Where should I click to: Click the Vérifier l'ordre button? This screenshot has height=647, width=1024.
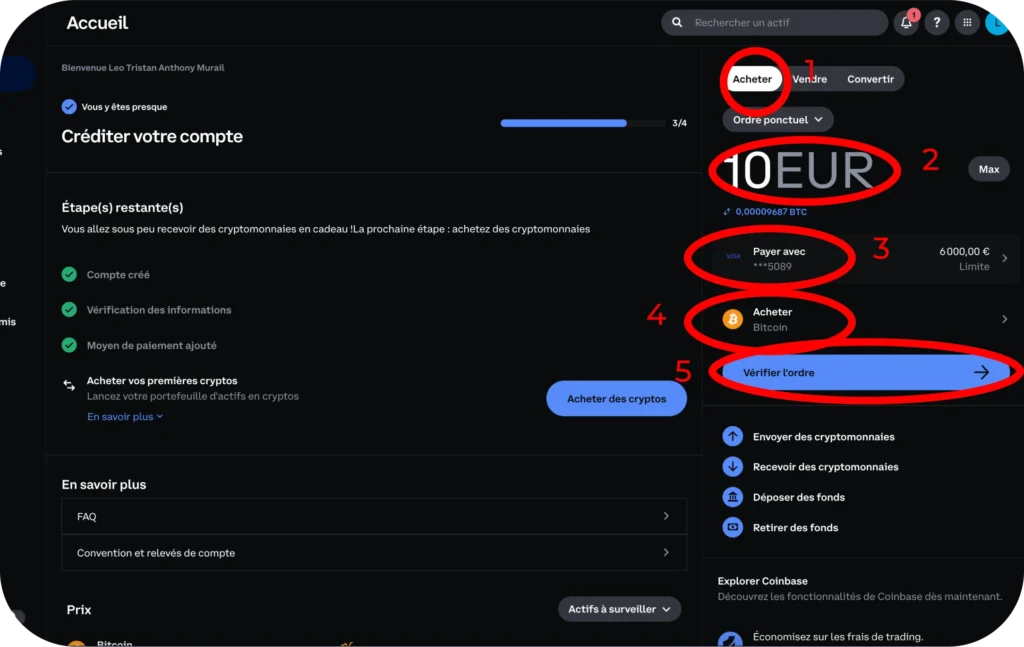point(865,372)
